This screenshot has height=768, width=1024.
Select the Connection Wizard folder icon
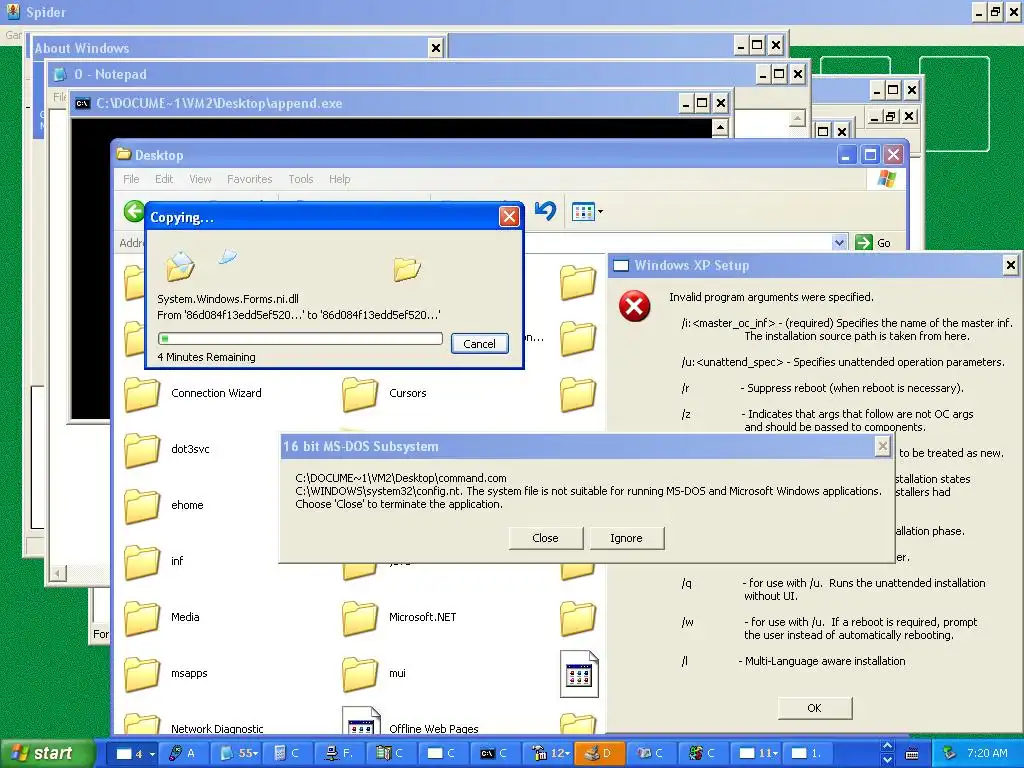[142, 394]
